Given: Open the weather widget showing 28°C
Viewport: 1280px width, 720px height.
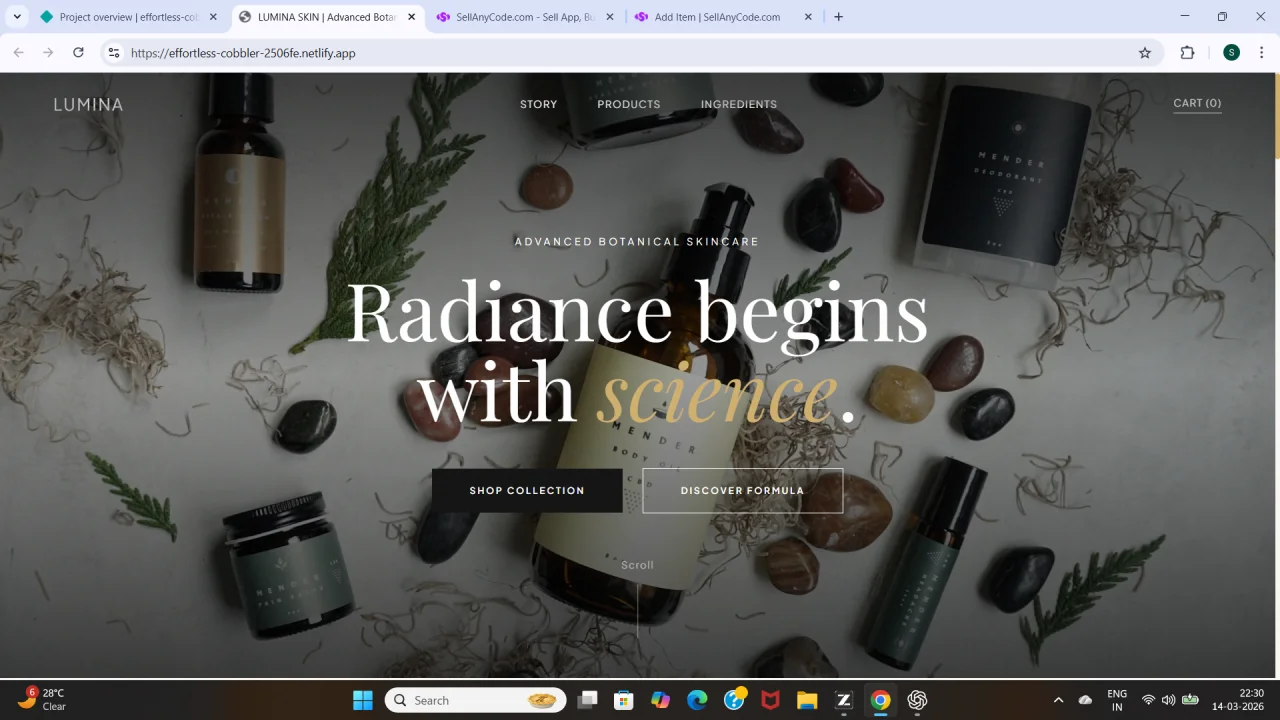Looking at the screenshot, I should pos(42,699).
